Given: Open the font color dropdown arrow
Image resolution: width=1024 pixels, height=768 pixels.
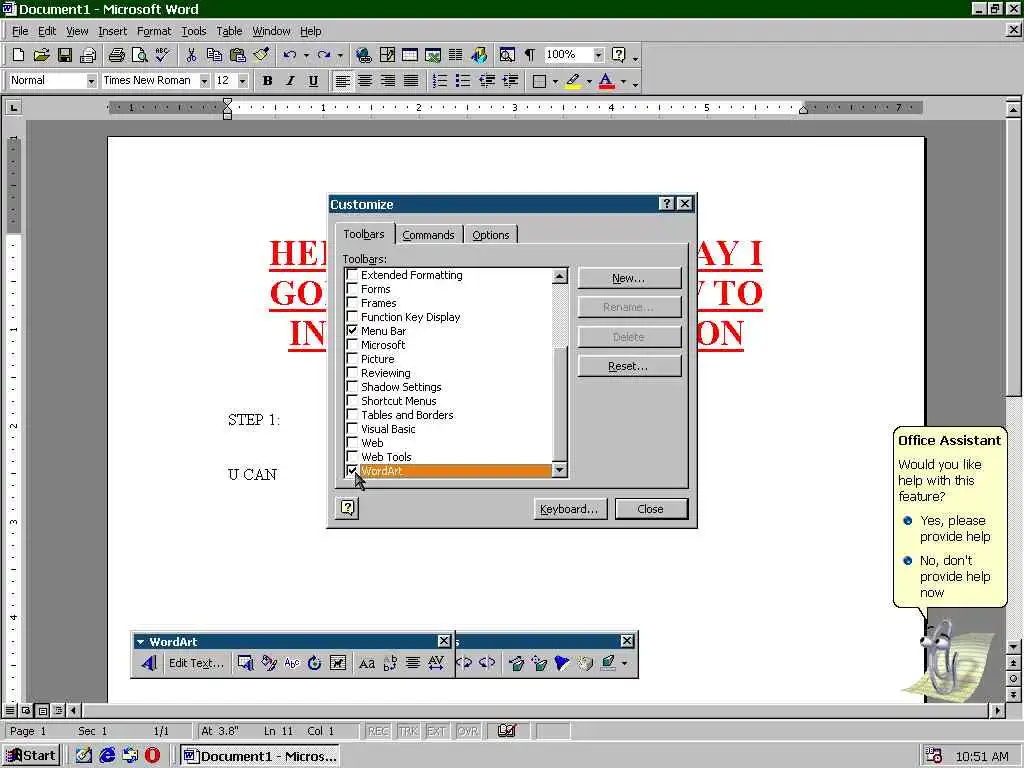Looking at the screenshot, I should coord(624,82).
